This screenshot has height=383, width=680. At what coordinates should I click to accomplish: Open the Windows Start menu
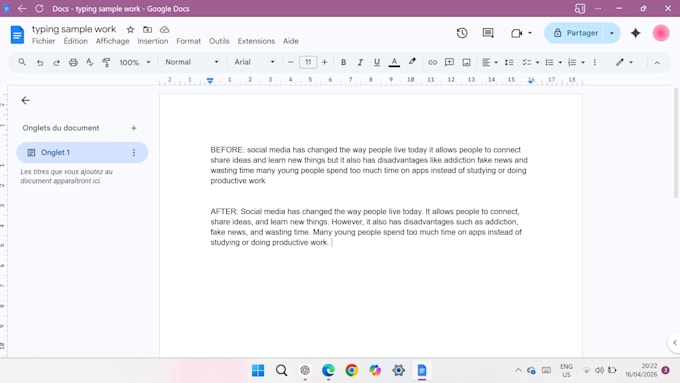click(258, 370)
